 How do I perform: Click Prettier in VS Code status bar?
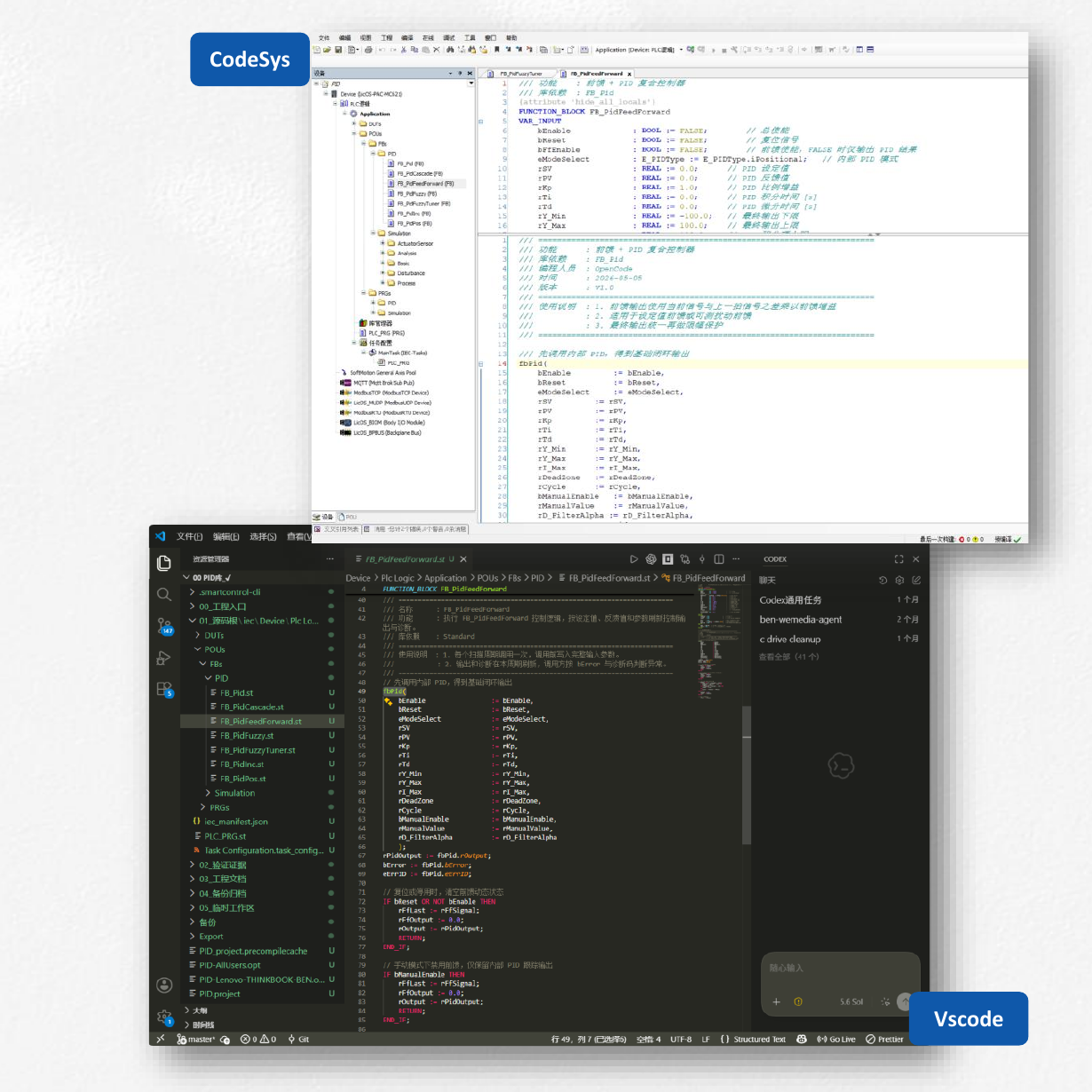click(884, 1039)
